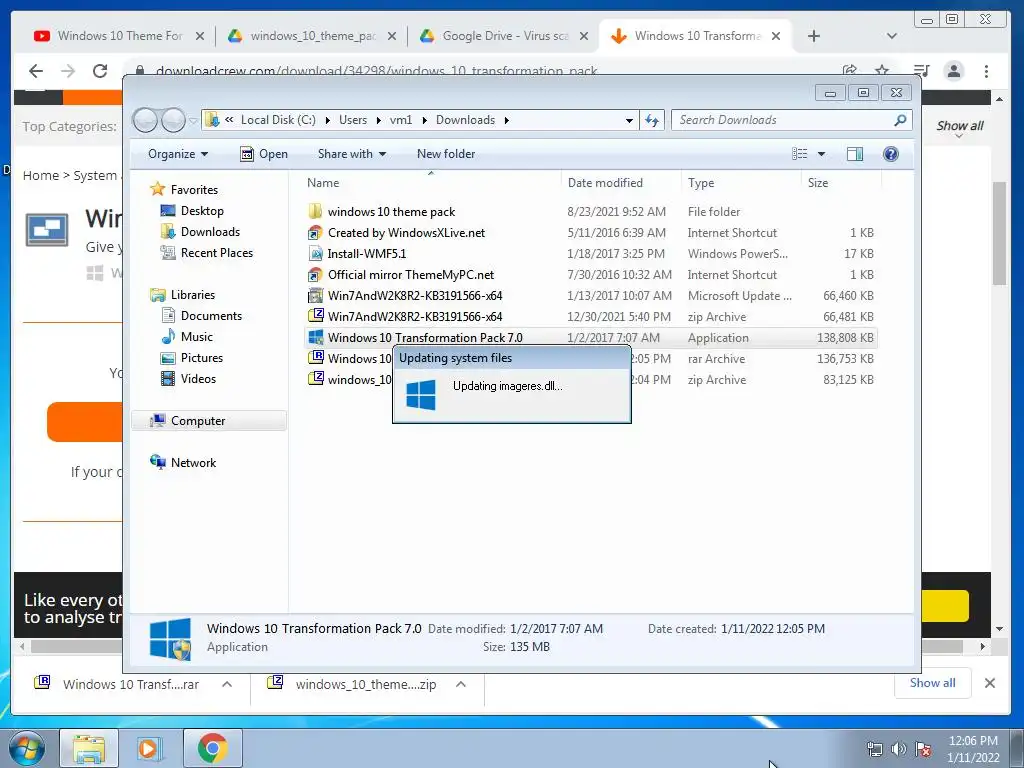The height and width of the screenshot is (768, 1024).
Task: Open the Share with dropdown
Action: (x=351, y=154)
